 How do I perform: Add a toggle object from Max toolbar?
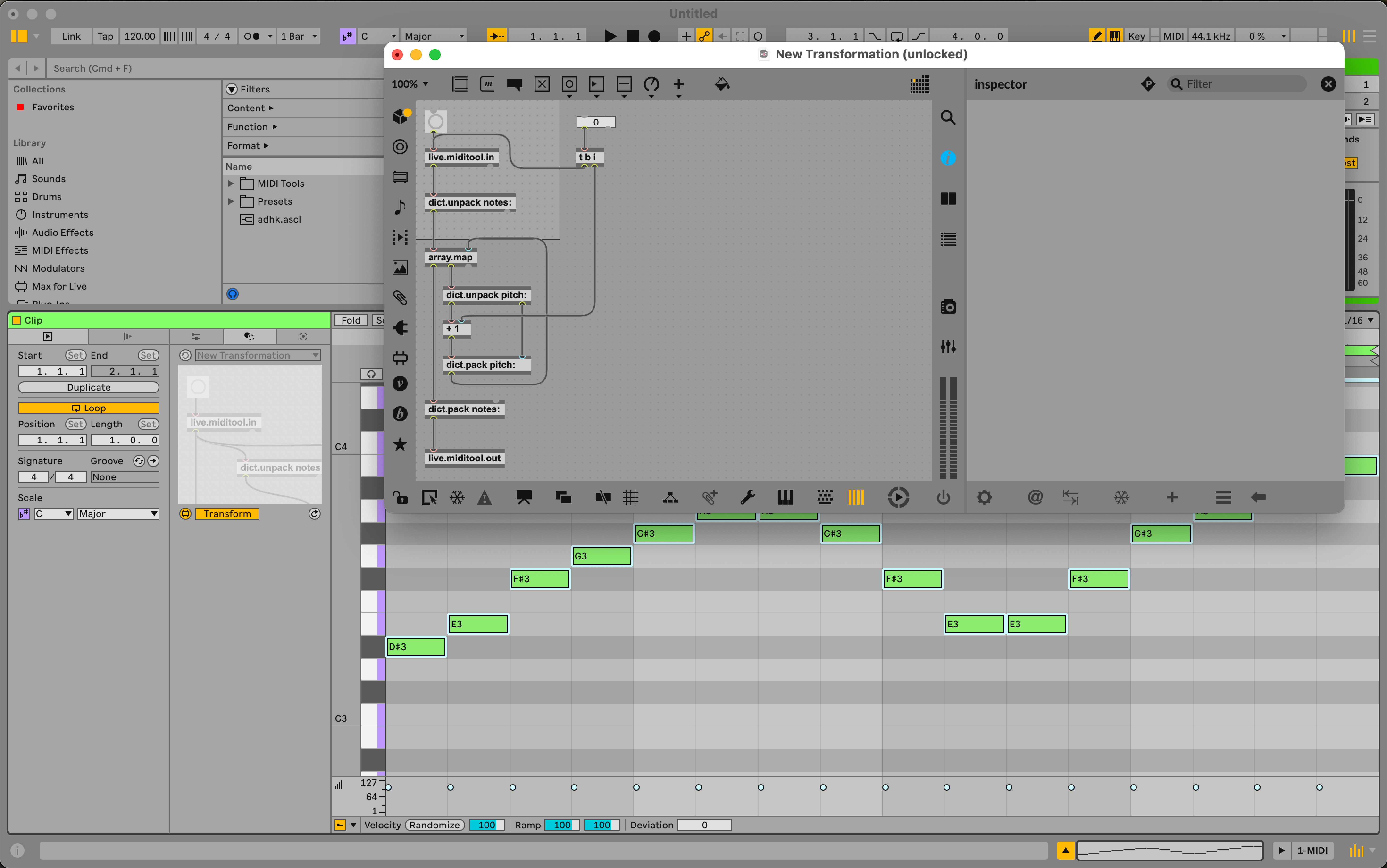542,84
